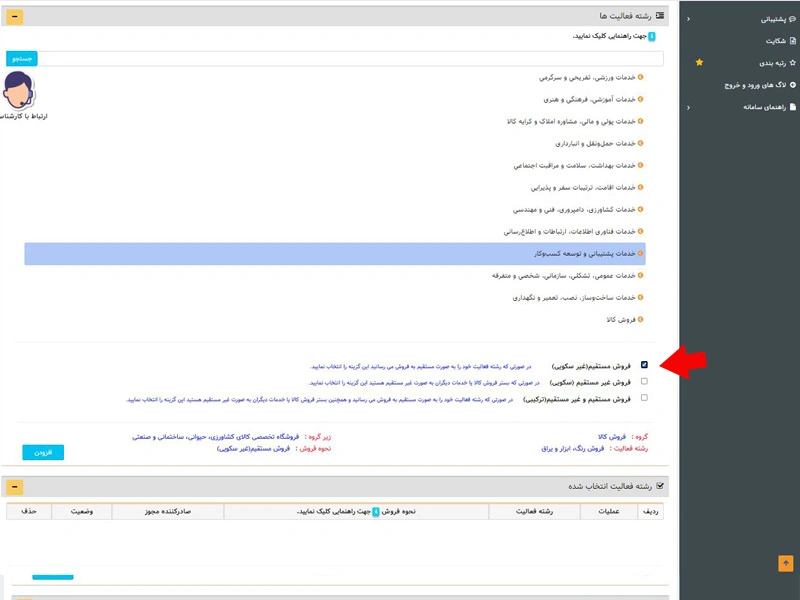This screenshot has height=600, width=800.
Task: Click the ردیف column header
Action: (651, 511)
